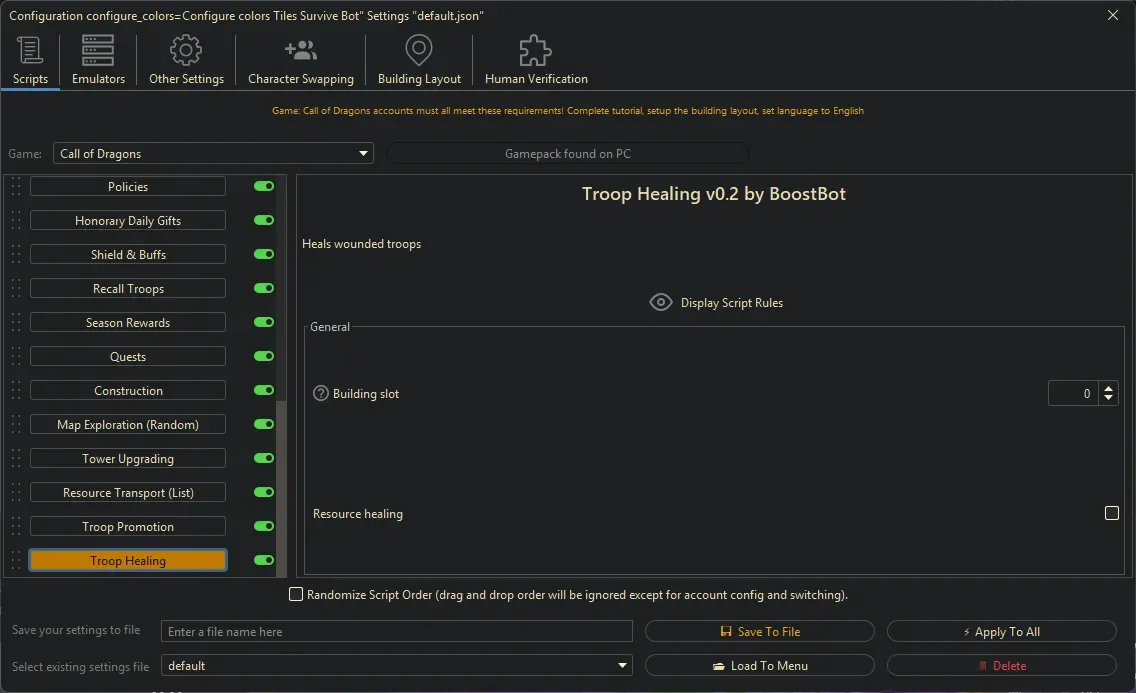The height and width of the screenshot is (693, 1136).
Task: Toggle the Construction script off
Action: point(262,390)
